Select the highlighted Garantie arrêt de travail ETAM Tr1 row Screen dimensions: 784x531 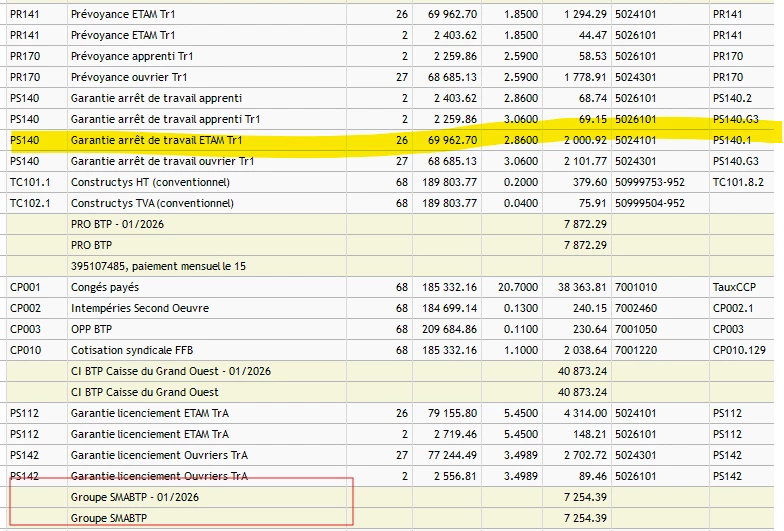click(157, 141)
